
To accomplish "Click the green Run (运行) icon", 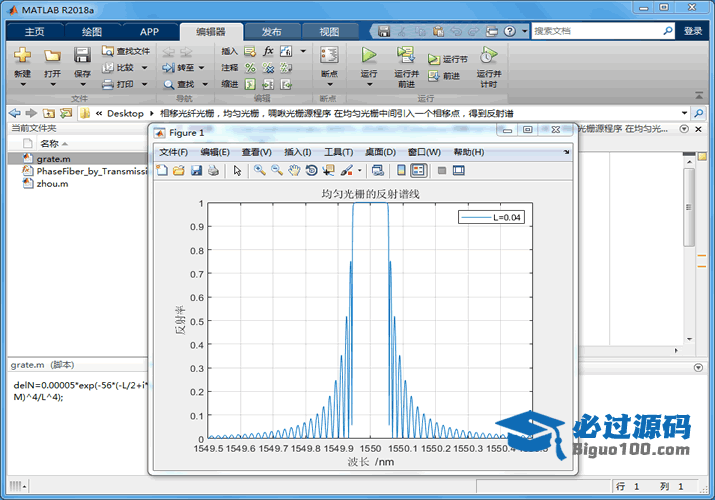I will 368,55.
